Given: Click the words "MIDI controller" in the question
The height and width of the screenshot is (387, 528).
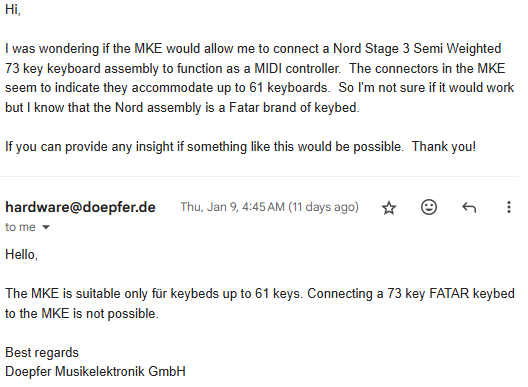Looking at the screenshot, I should (x=297, y=68).
